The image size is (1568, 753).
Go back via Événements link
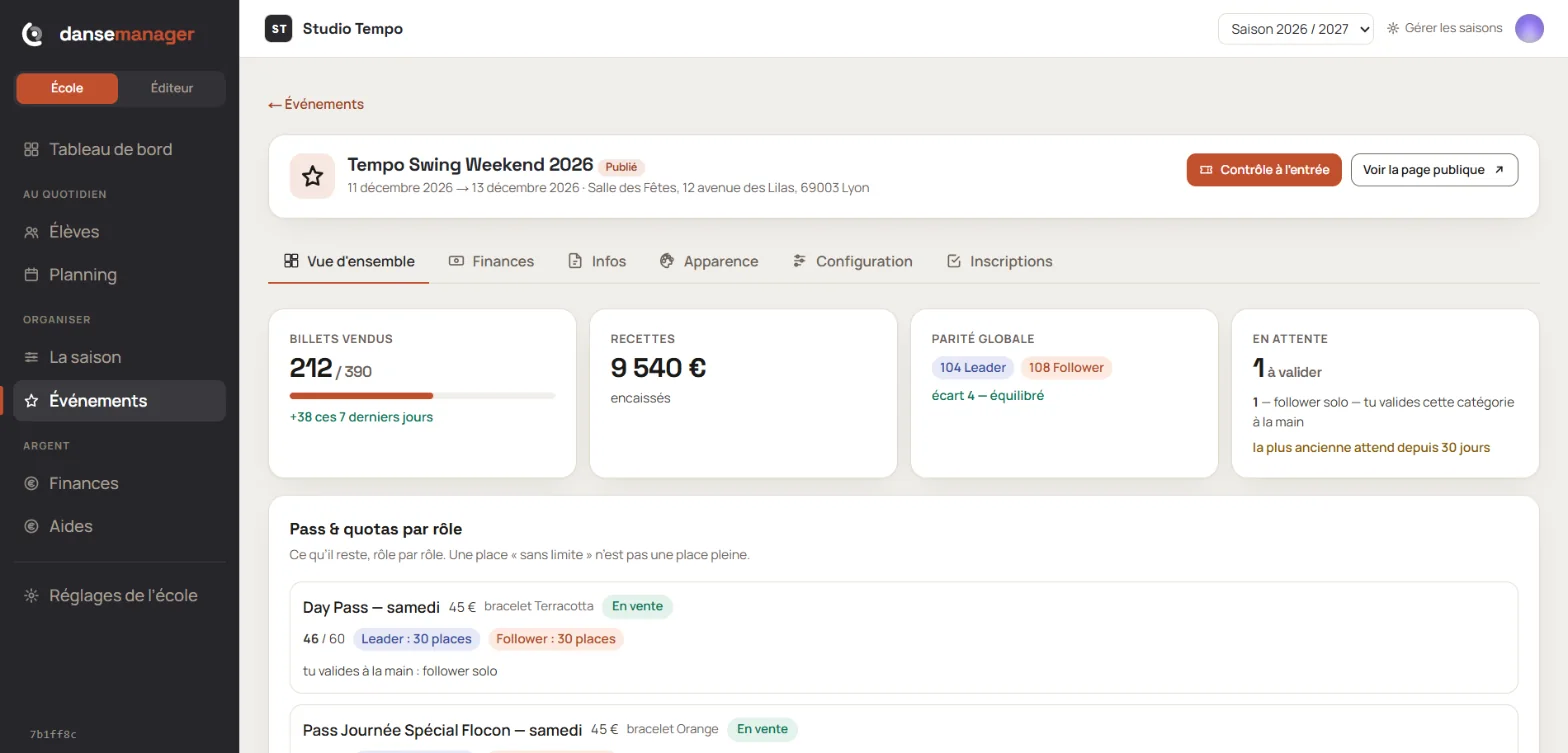point(316,104)
